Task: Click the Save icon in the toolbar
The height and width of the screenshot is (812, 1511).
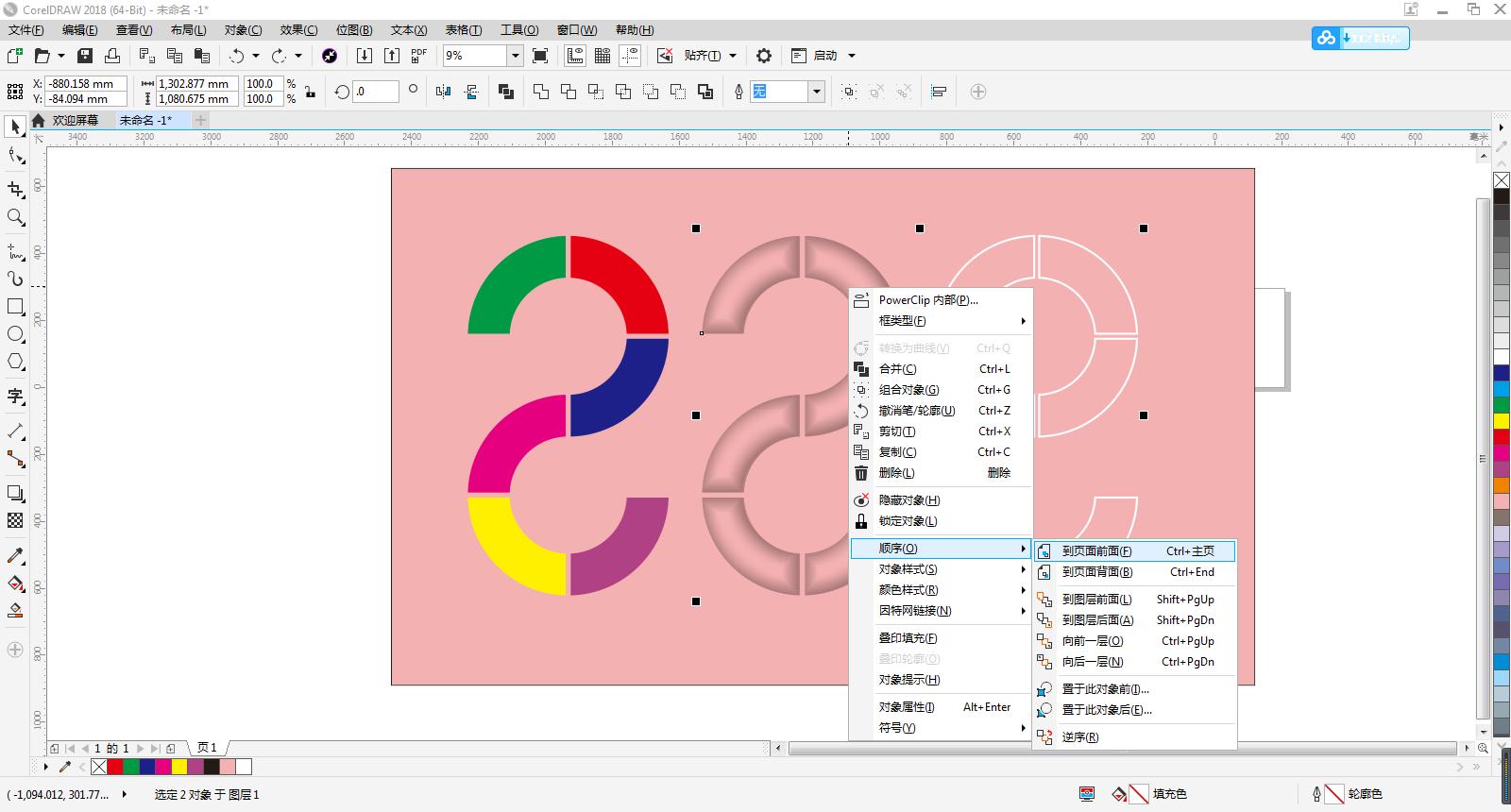Action: pyautogui.click(x=85, y=56)
